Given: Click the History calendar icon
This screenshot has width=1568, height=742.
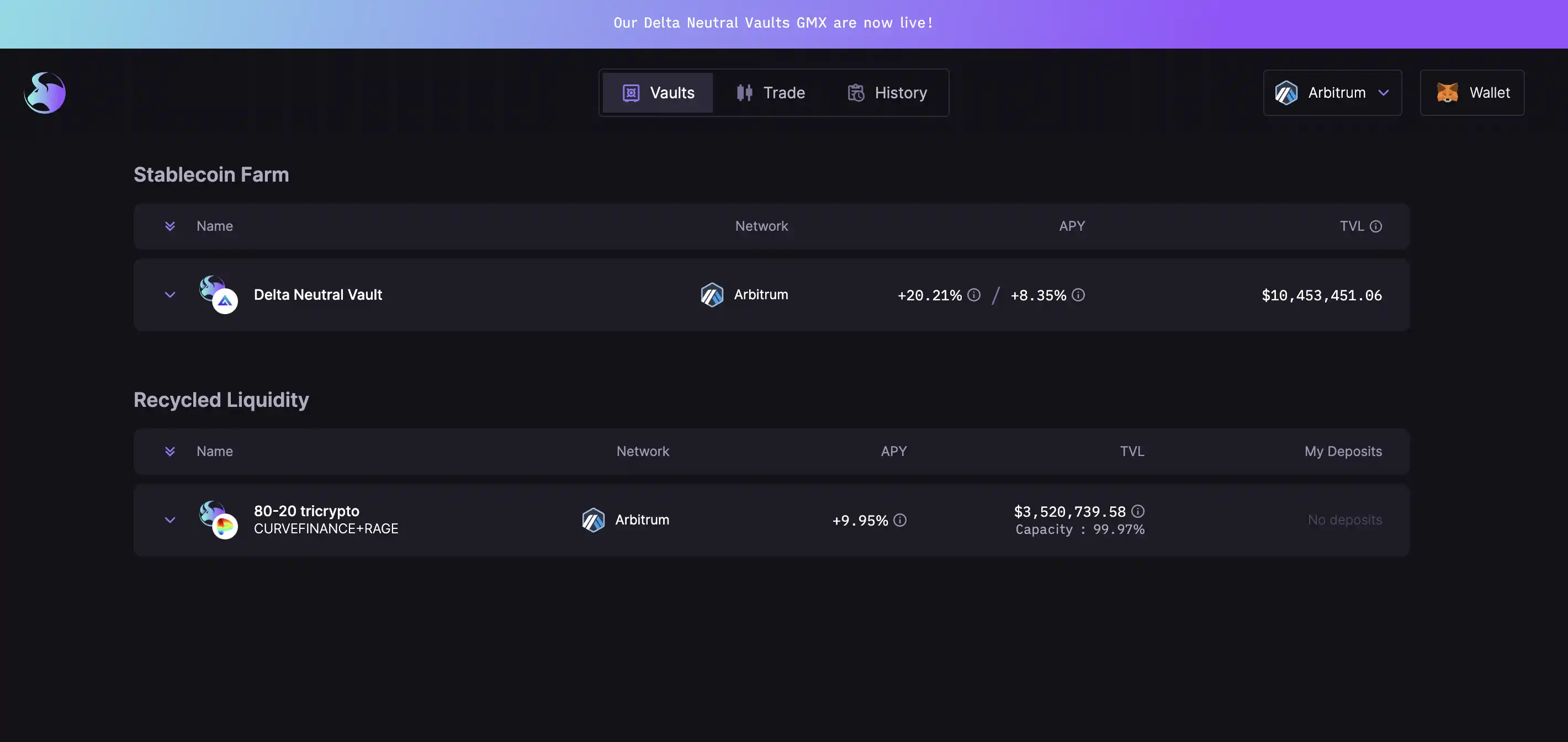Looking at the screenshot, I should click(x=856, y=93).
